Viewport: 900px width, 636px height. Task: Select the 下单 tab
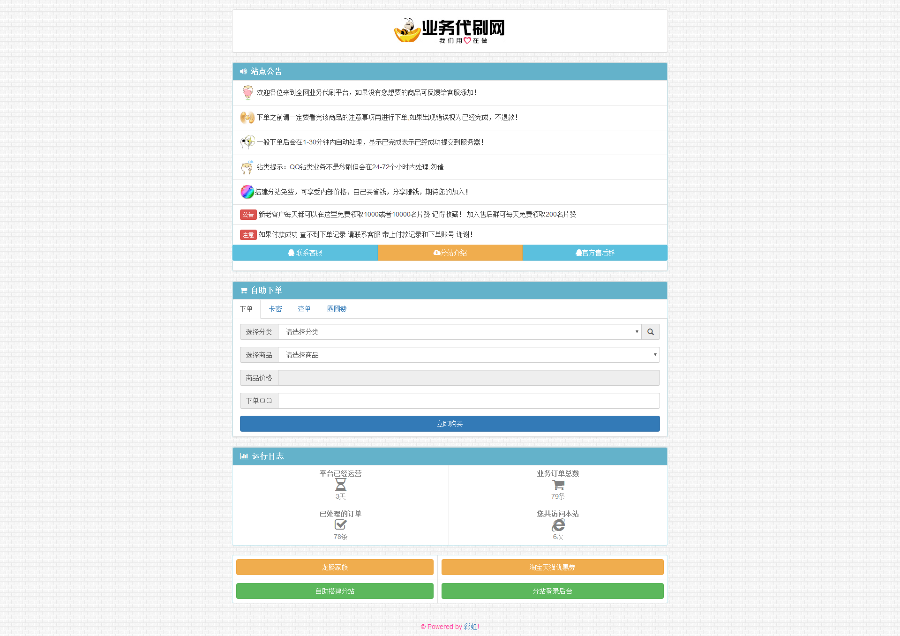(246, 309)
